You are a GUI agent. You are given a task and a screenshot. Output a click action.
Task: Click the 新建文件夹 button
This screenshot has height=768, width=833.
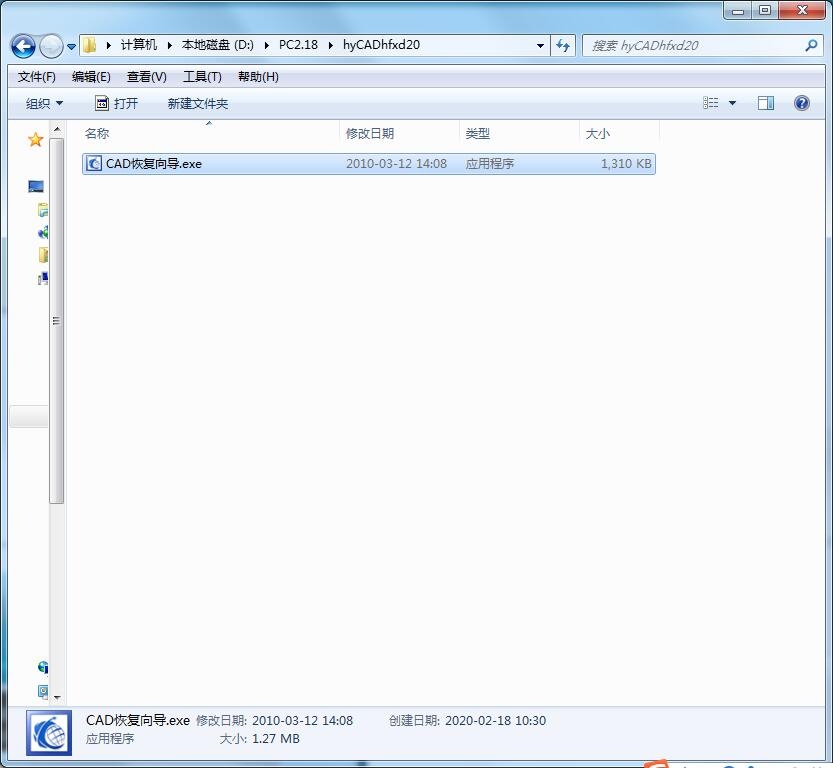coord(198,104)
